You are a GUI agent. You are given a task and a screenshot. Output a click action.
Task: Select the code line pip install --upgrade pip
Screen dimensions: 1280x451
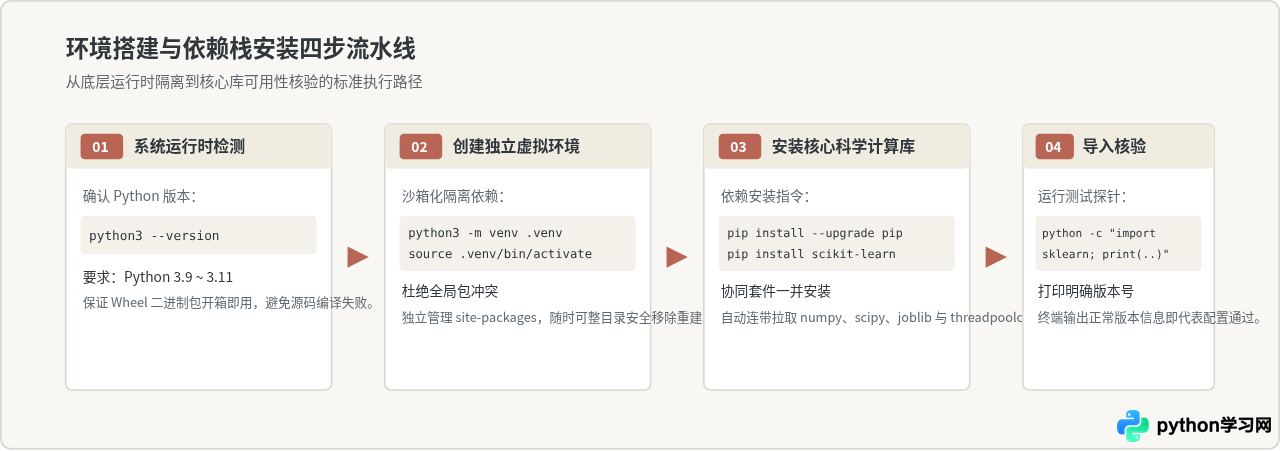click(815, 233)
